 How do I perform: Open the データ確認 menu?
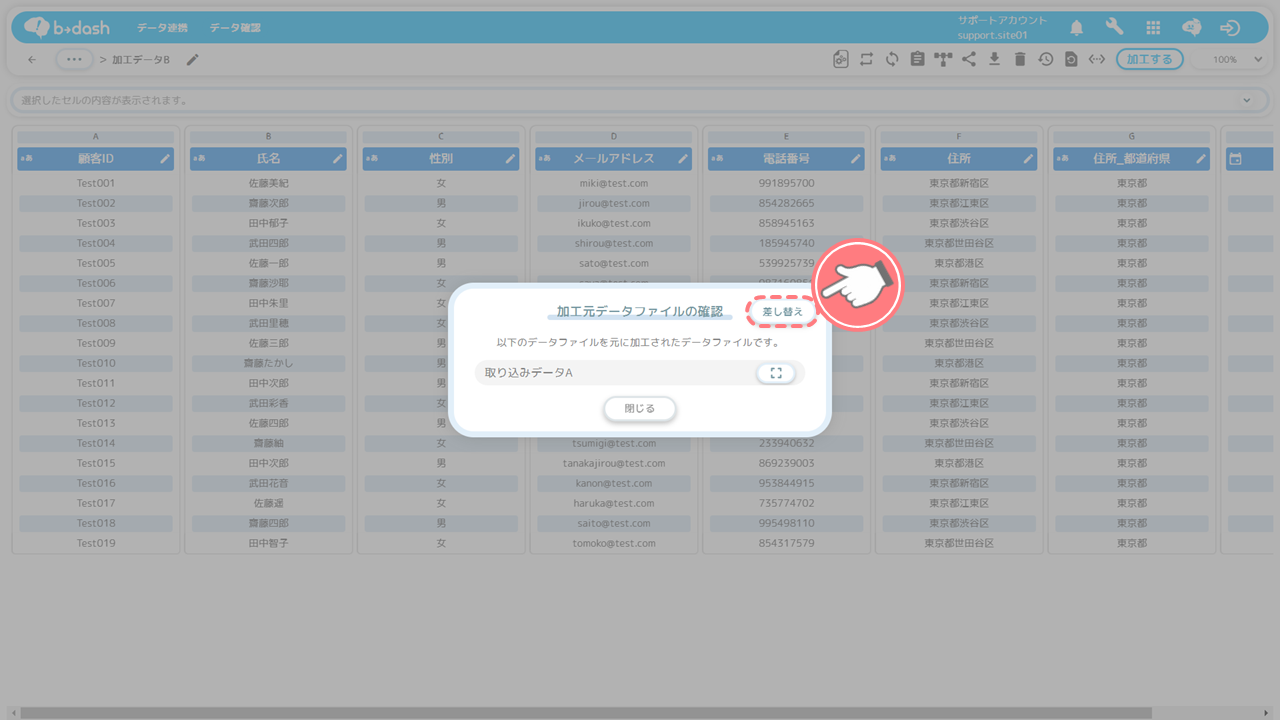(x=235, y=28)
